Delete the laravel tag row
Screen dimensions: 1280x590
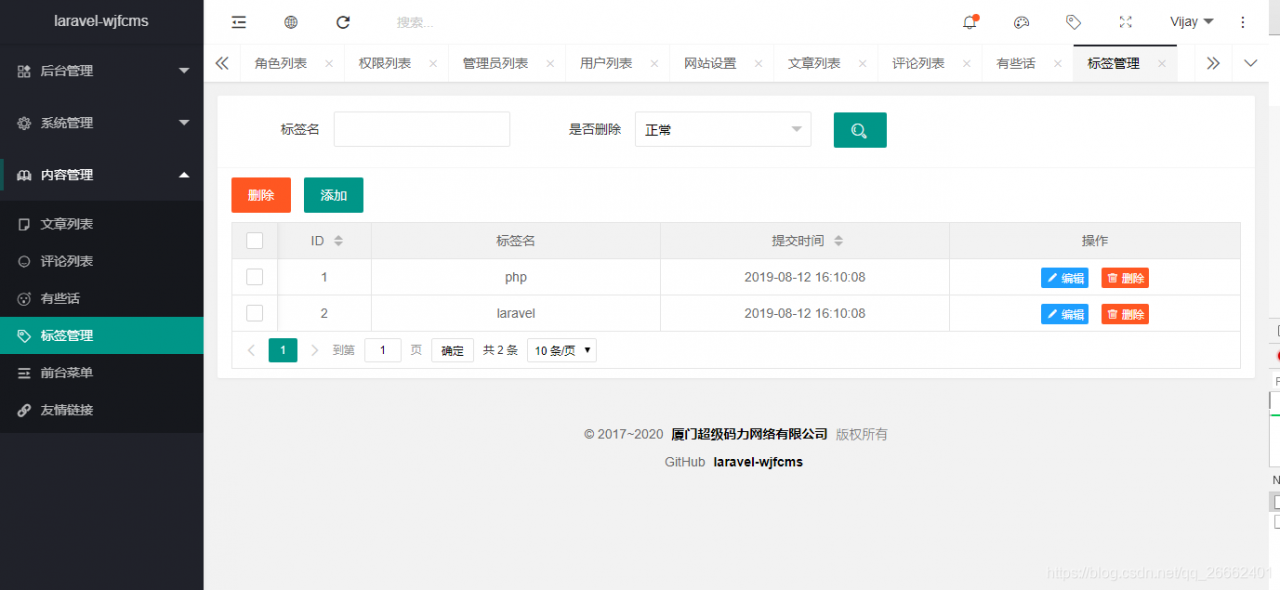coord(1125,314)
